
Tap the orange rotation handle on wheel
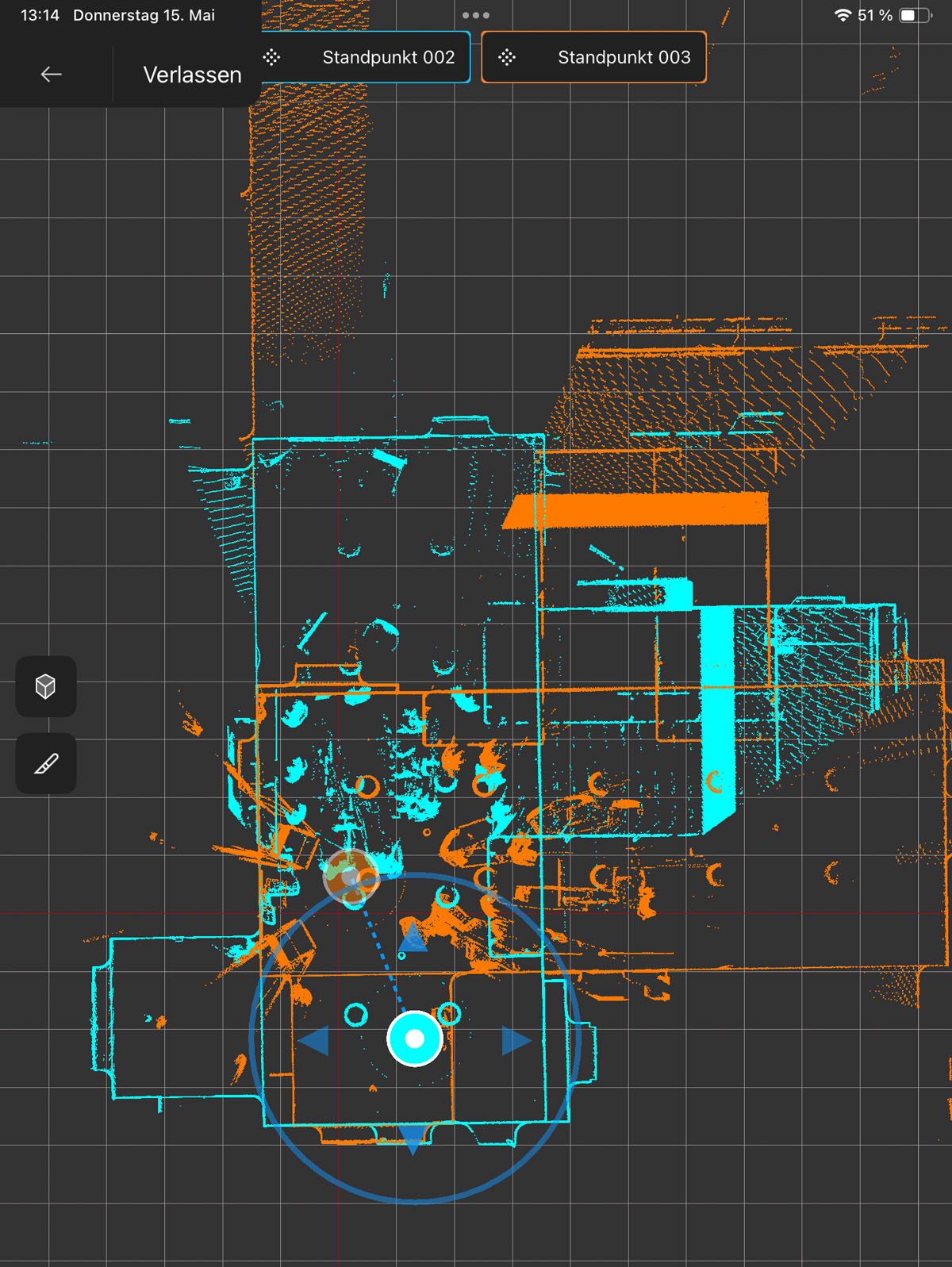pos(351,877)
